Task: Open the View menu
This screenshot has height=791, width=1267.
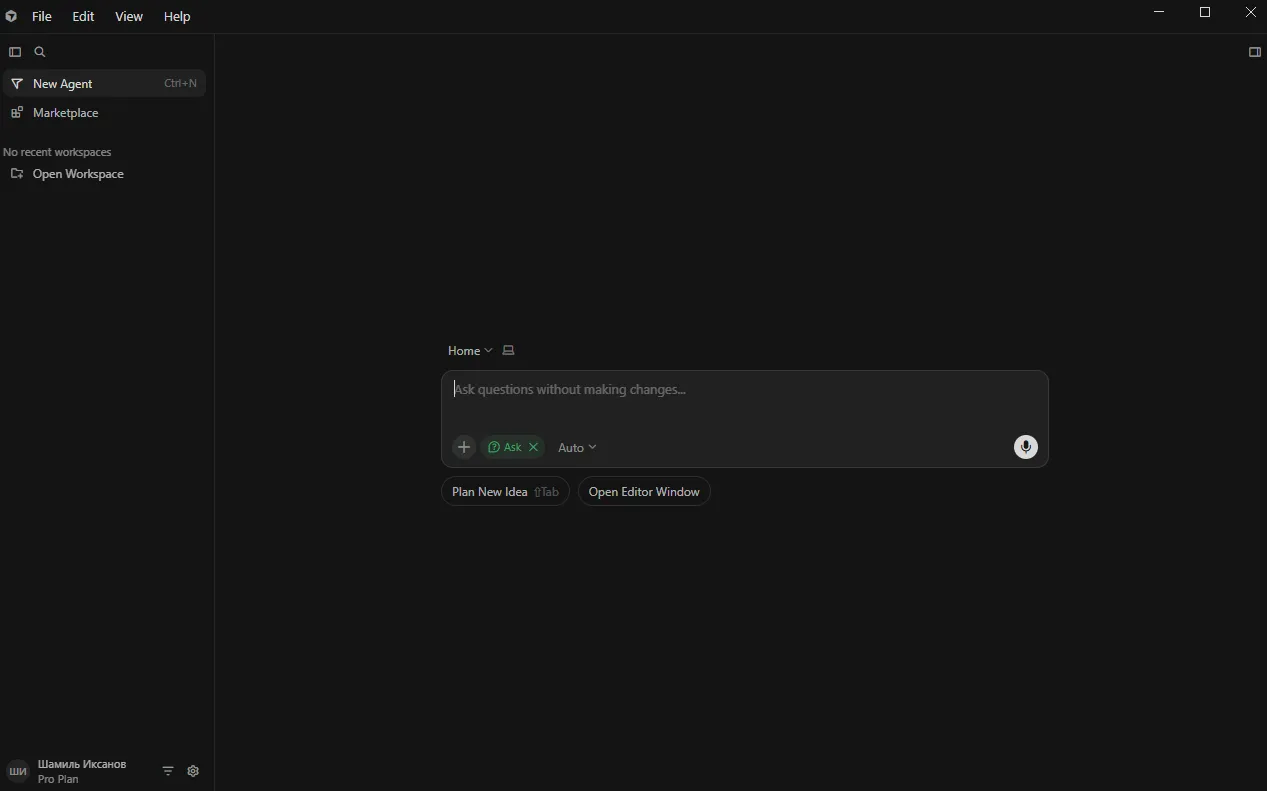Action: [128, 16]
